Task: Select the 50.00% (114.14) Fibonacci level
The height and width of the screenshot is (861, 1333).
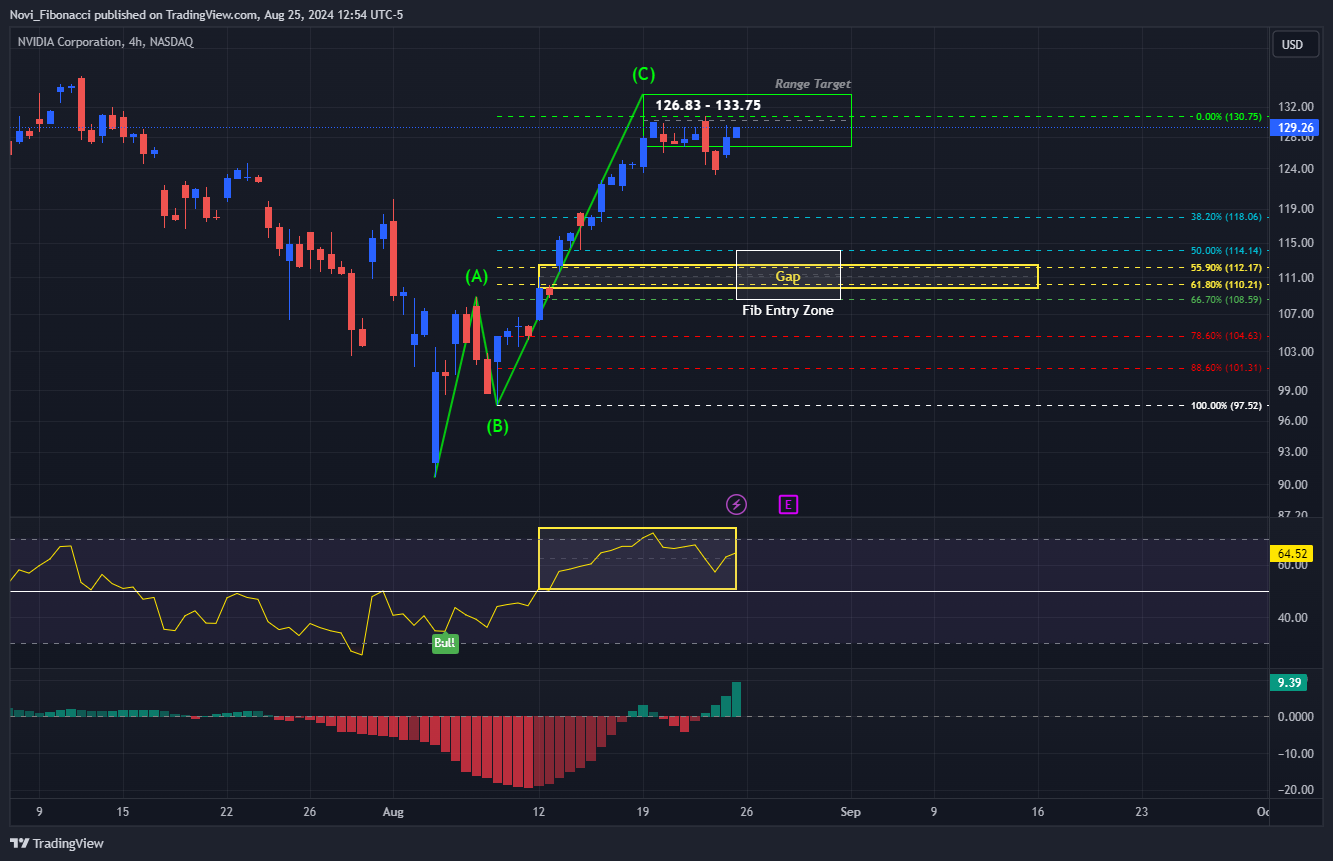Action: (x=1226, y=250)
